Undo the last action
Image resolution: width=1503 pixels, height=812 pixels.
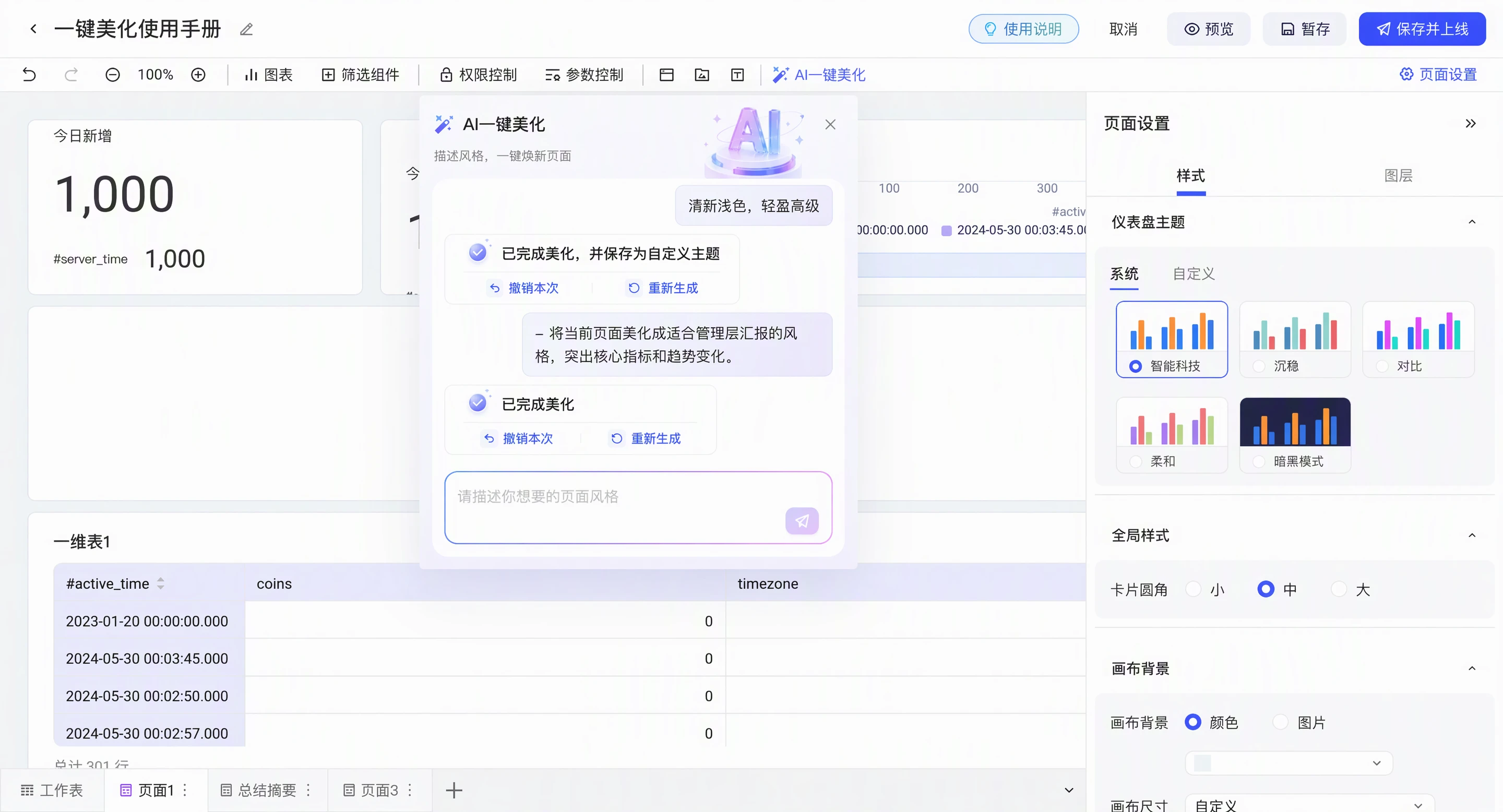tap(29, 75)
